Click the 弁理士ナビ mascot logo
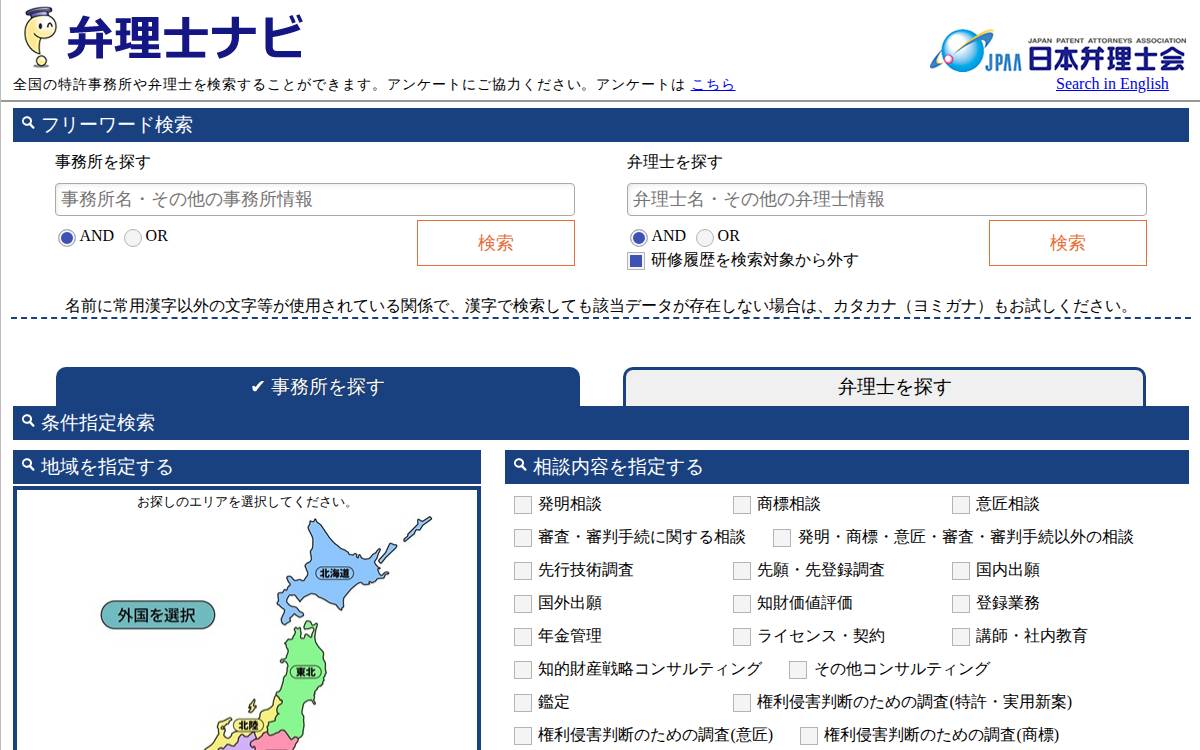 (41, 38)
